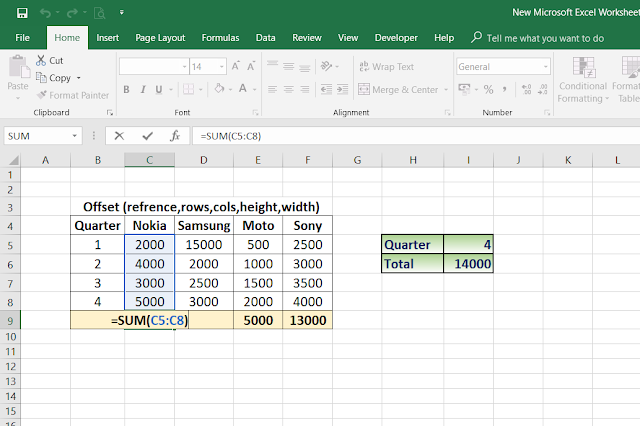
Task: Open the Font Color dropdown arrow
Action: (x=255, y=89)
